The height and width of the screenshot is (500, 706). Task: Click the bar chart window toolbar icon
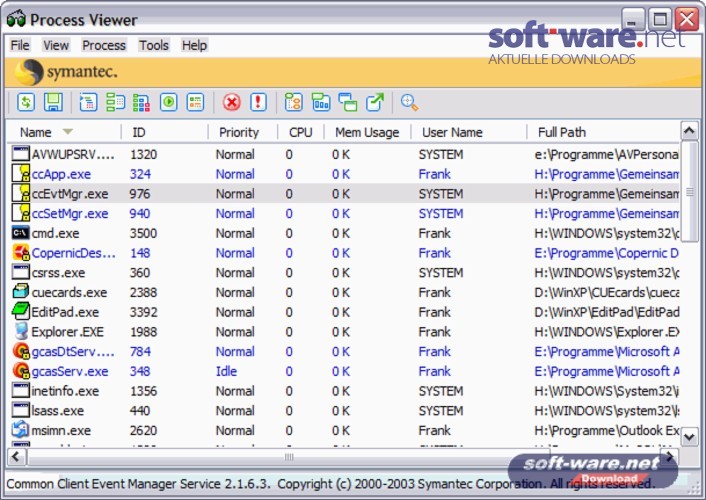click(x=321, y=102)
